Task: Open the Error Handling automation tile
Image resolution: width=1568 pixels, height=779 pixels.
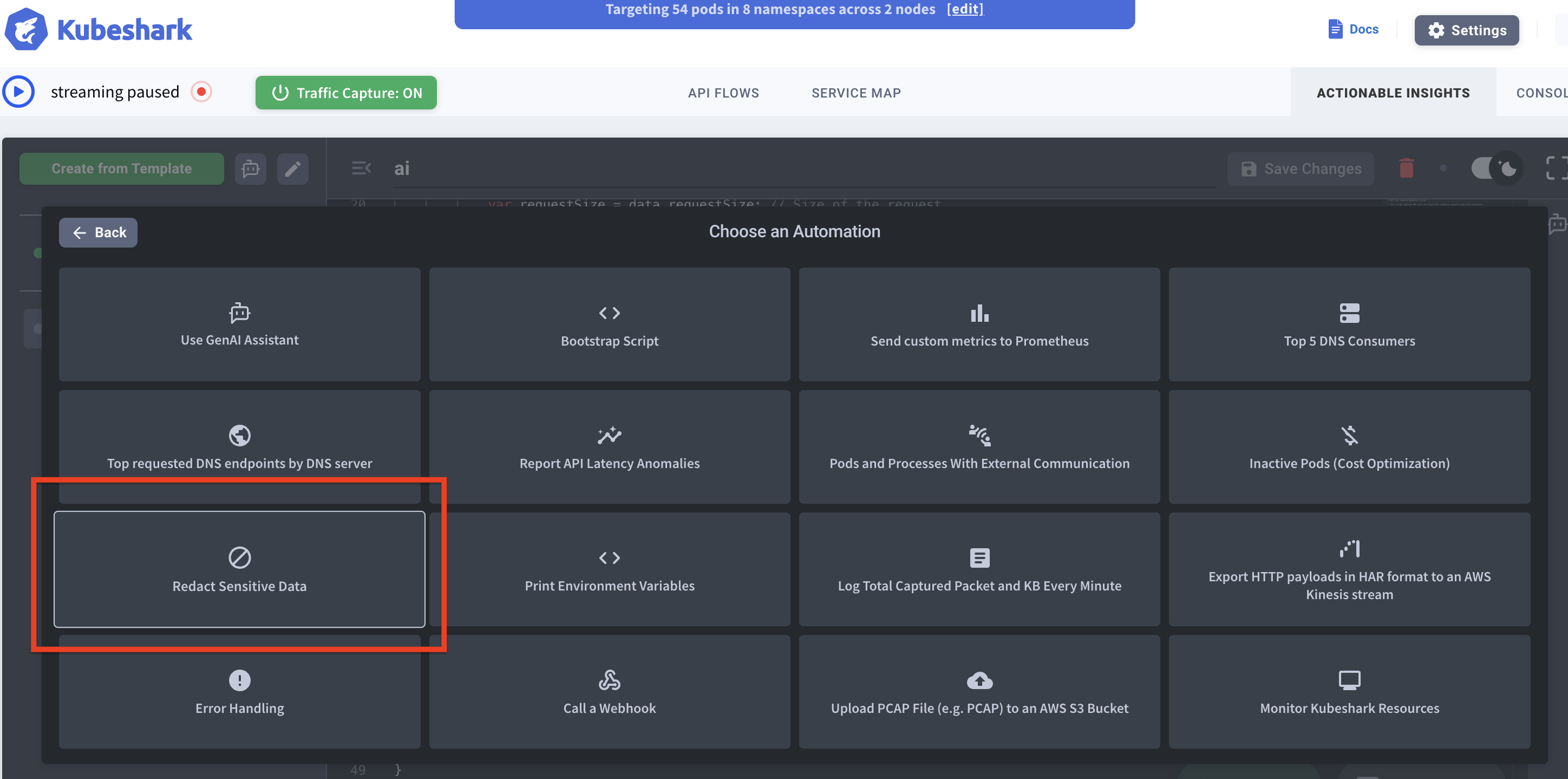Action: click(239, 692)
